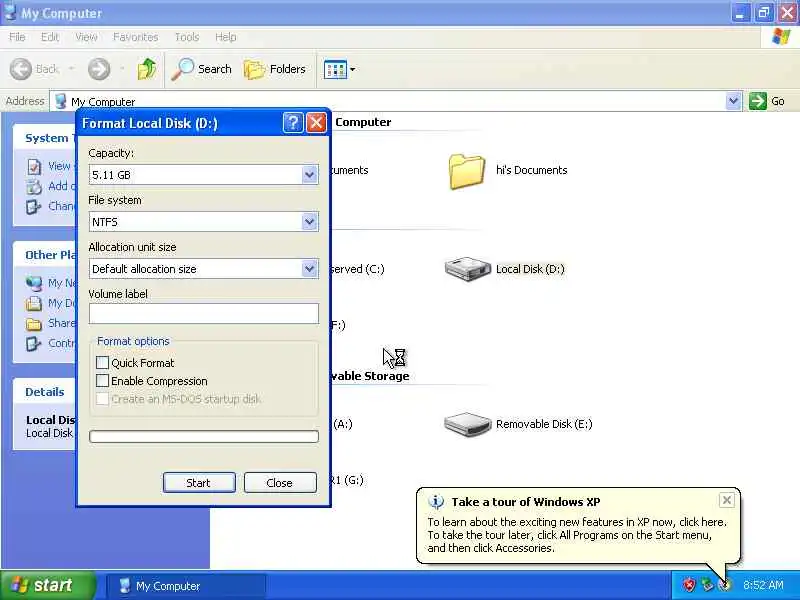Expand the Capacity dropdown
The width and height of the screenshot is (800, 600).
tap(309, 174)
